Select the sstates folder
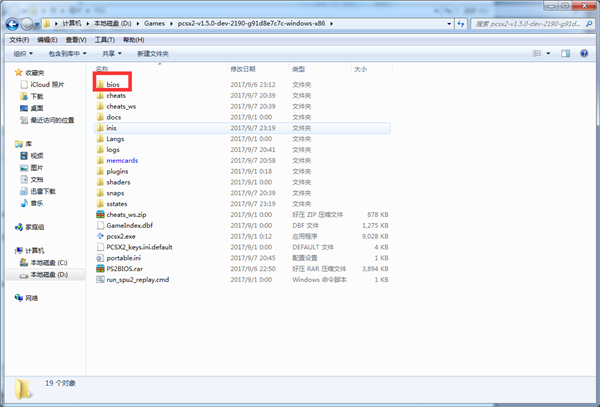The height and width of the screenshot is (407, 600). click(x=112, y=204)
